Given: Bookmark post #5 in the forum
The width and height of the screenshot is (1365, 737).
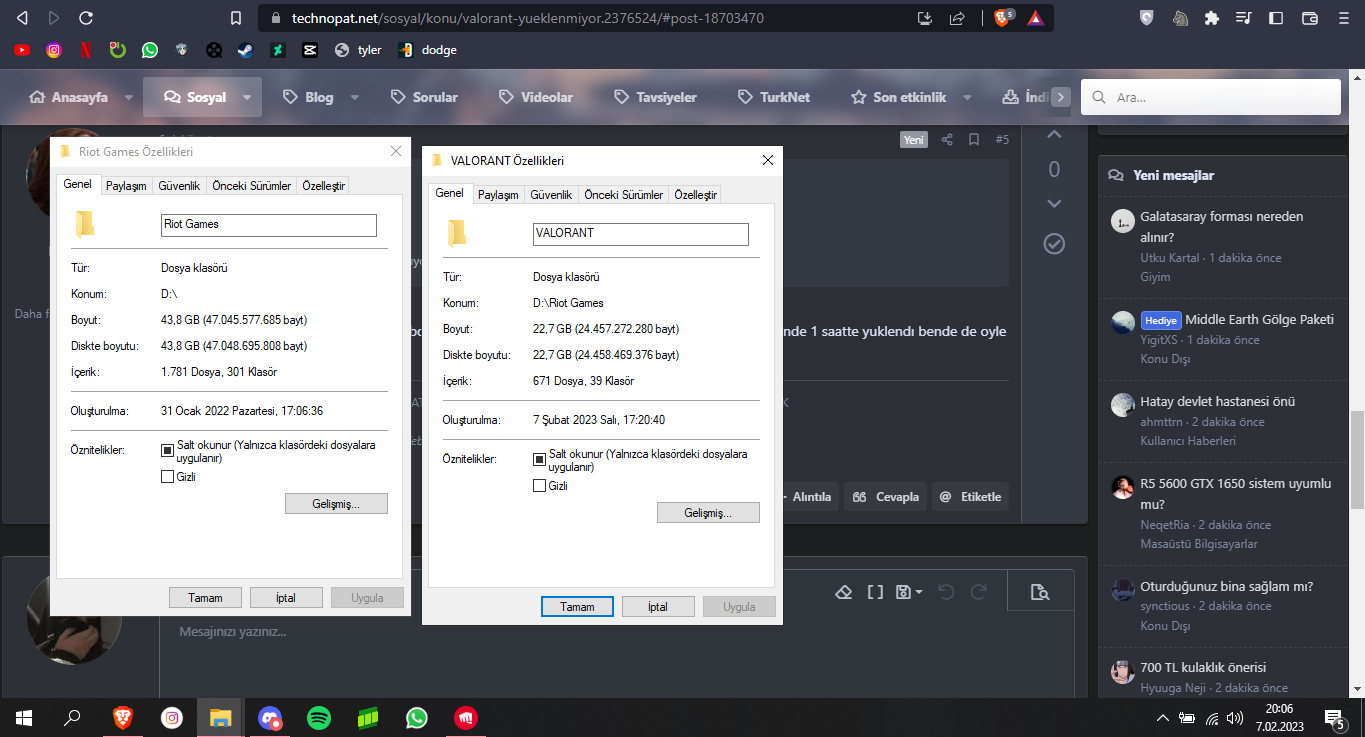Looking at the screenshot, I should coord(974,140).
